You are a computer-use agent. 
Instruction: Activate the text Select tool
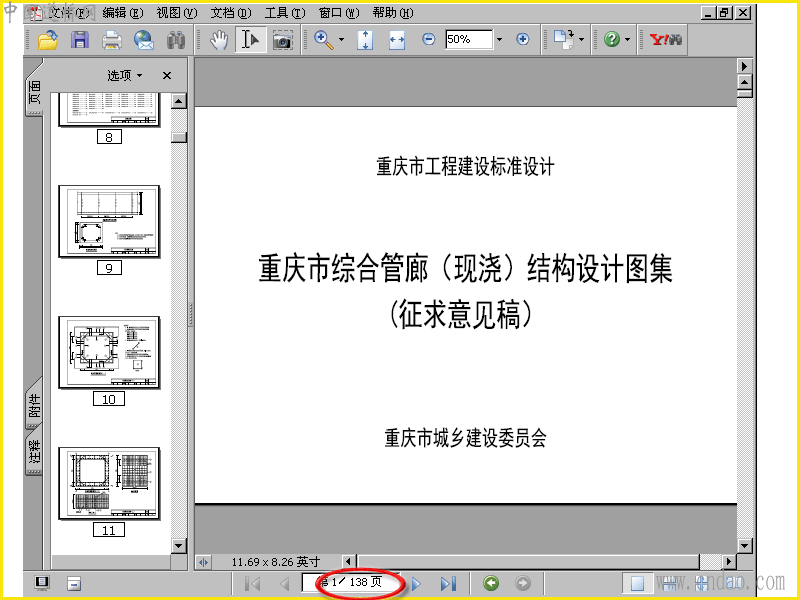pos(250,39)
